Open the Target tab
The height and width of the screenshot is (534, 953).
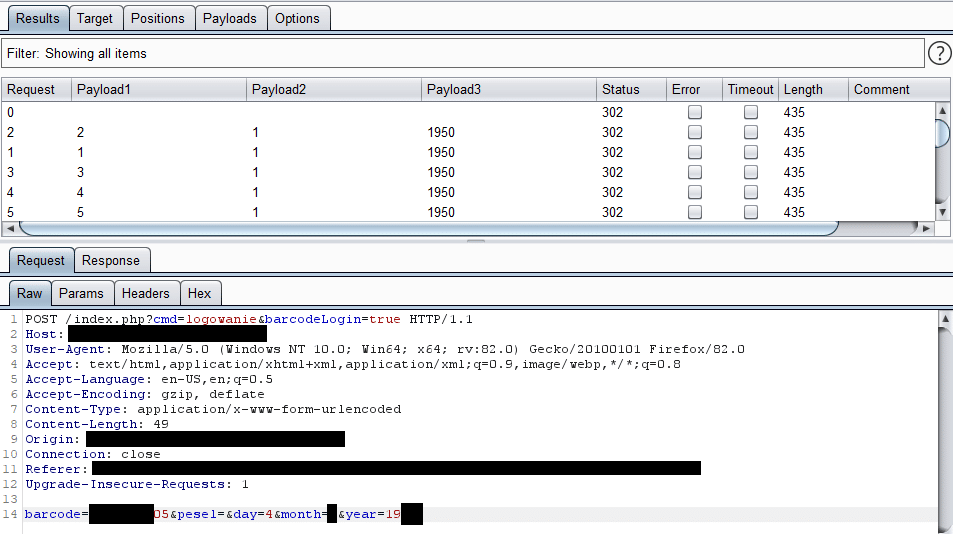pos(95,18)
